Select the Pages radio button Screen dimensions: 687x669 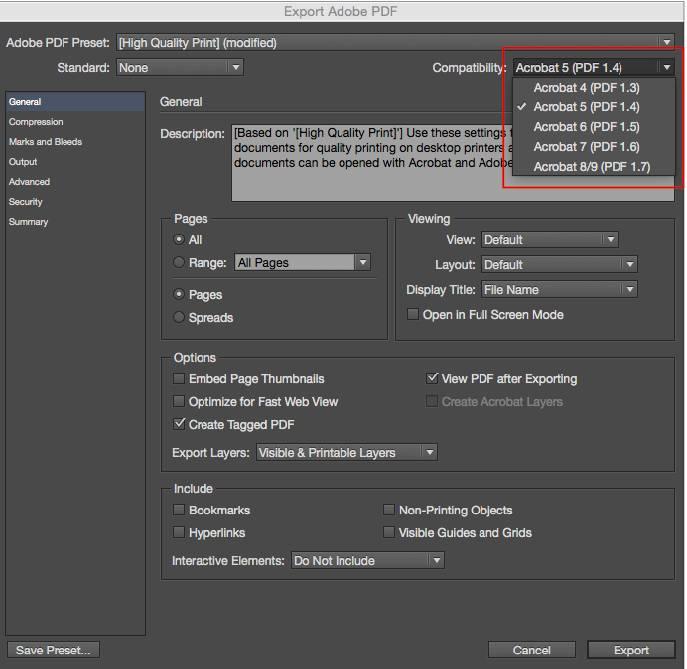click(x=179, y=294)
